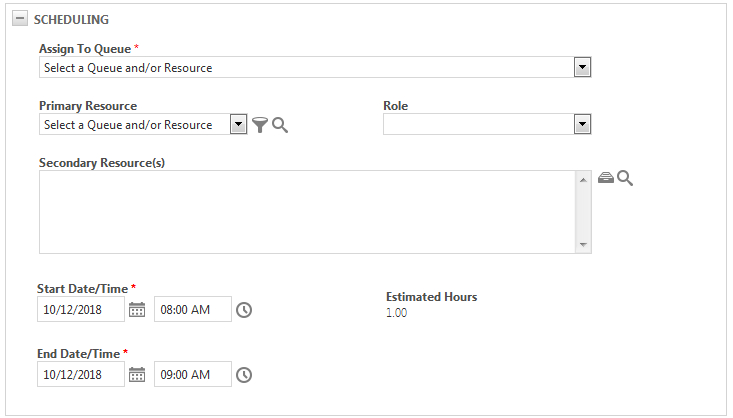Click the Start Date field showing 10/12/2018
The height and width of the screenshot is (418, 733).
[x=81, y=309]
